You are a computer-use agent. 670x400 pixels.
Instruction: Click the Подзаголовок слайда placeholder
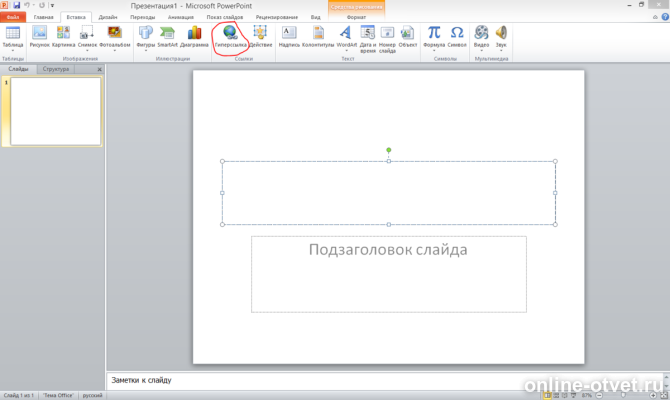tap(388, 274)
